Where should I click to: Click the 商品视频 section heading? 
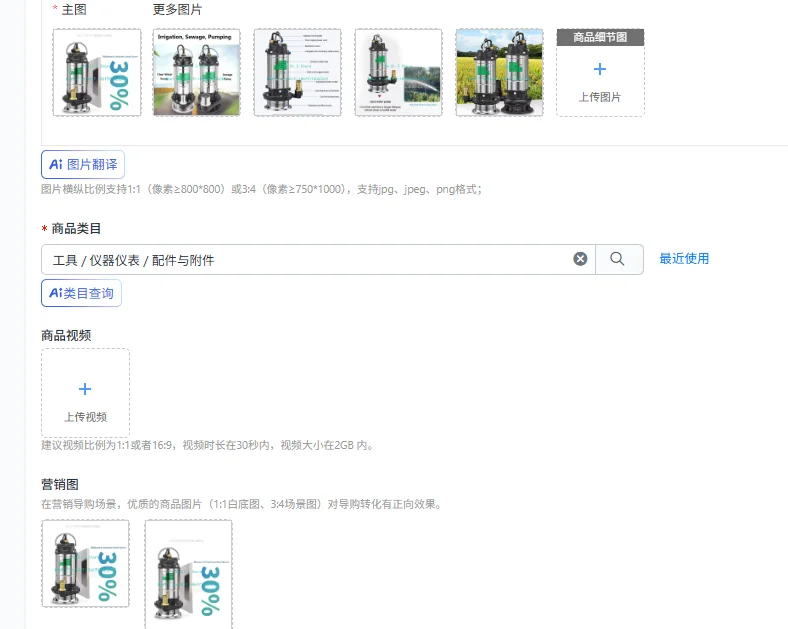[66, 336]
